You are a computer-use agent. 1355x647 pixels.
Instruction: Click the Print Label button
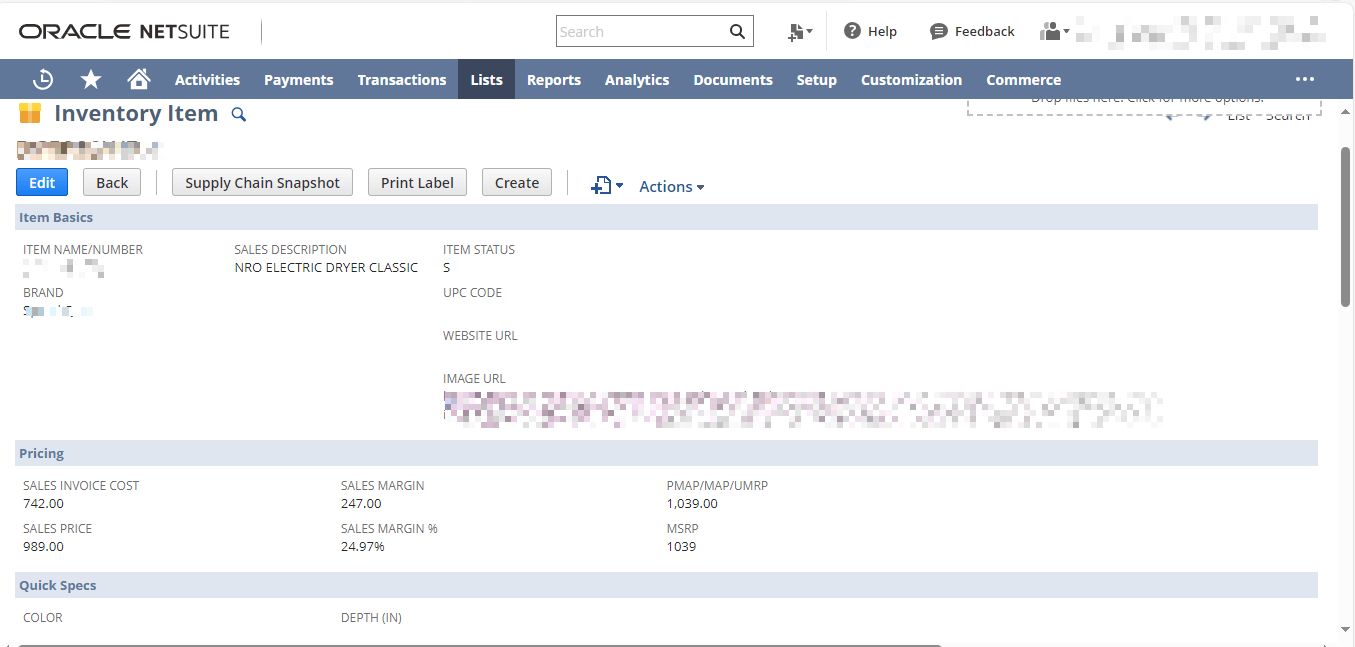click(x=417, y=182)
